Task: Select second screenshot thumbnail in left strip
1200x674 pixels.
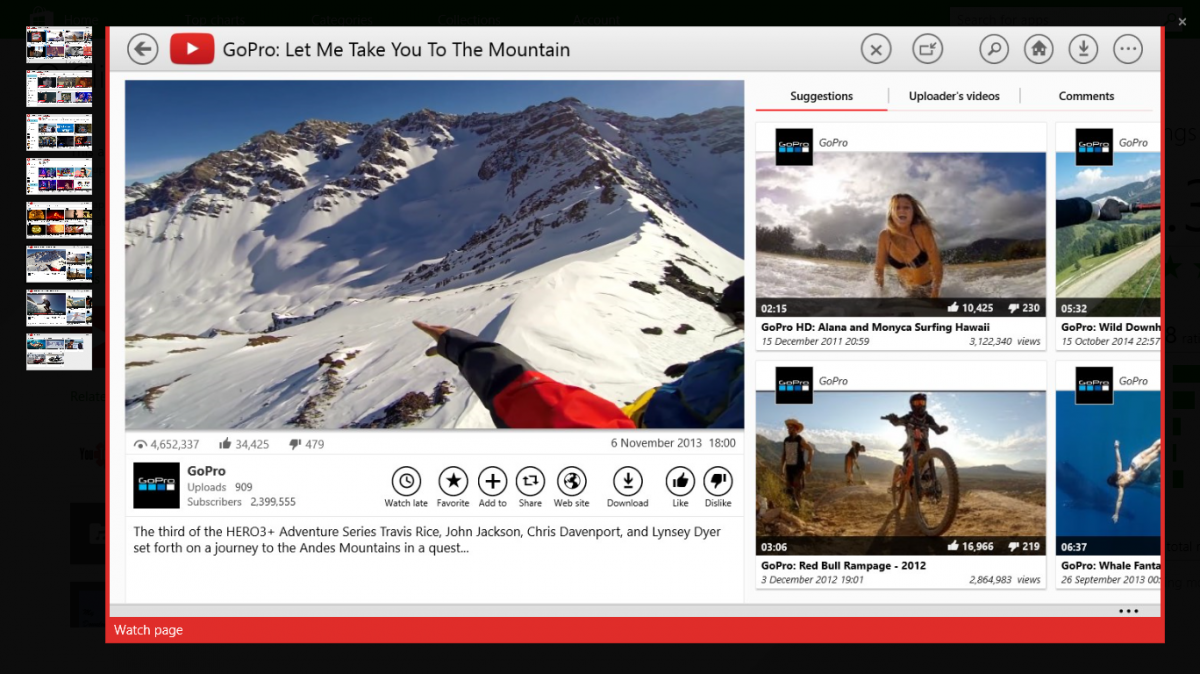Action: tap(59, 88)
